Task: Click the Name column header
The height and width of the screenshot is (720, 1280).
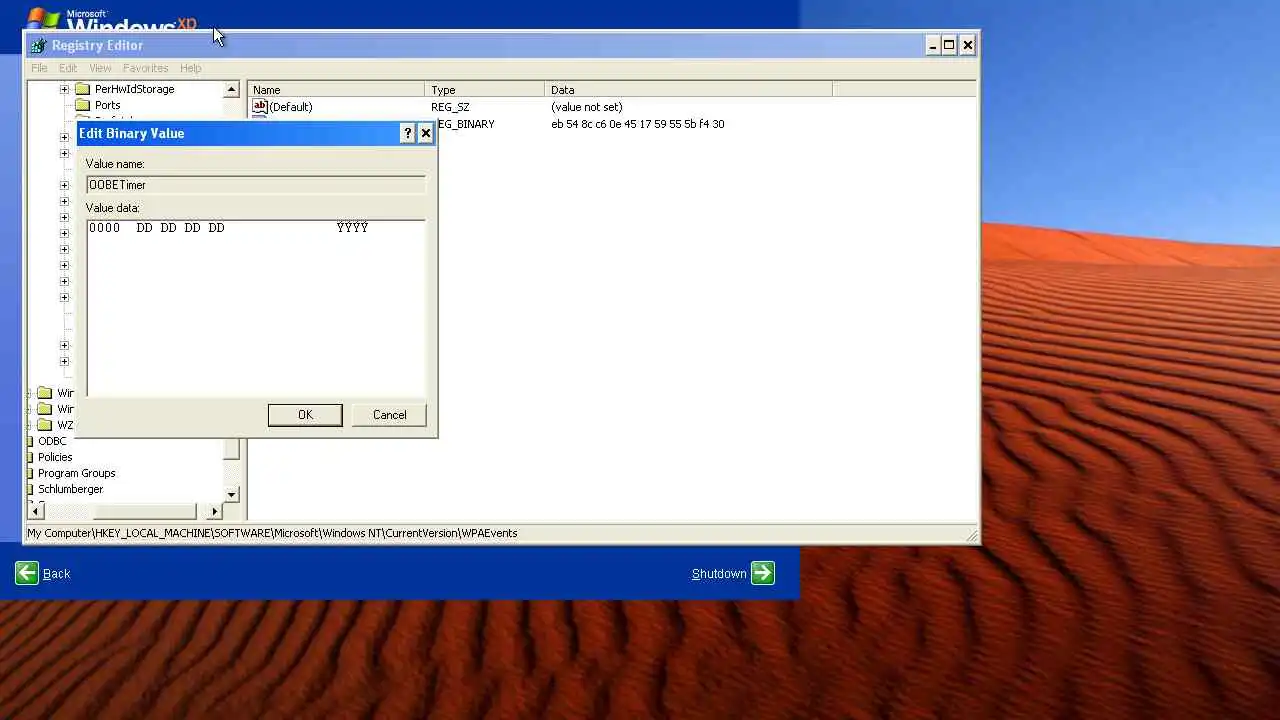Action: [x=336, y=90]
